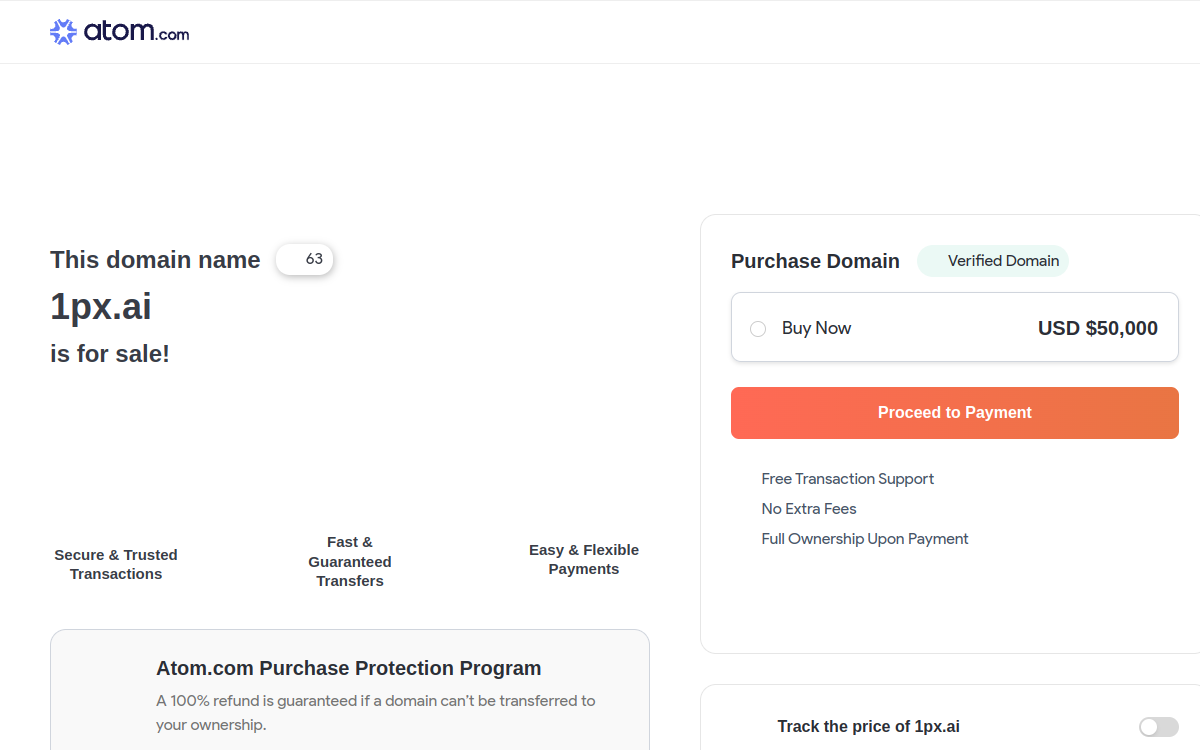Image resolution: width=1200 pixels, height=750 pixels.
Task: Open Atom.com Purchase Protection Program heading
Action: (348, 668)
